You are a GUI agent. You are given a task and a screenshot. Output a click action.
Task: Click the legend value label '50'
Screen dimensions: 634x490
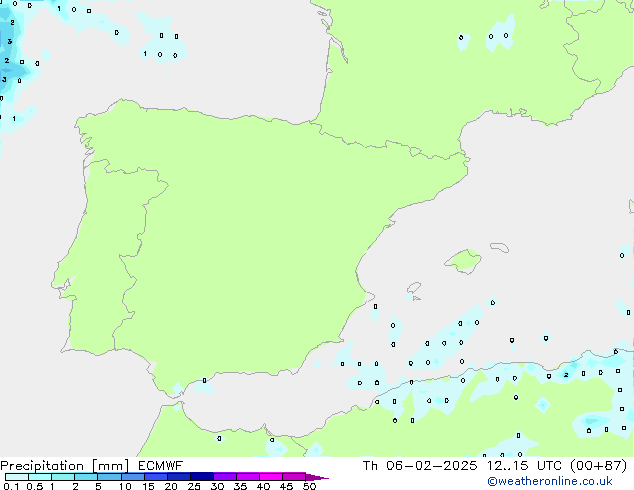coord(309,486)
